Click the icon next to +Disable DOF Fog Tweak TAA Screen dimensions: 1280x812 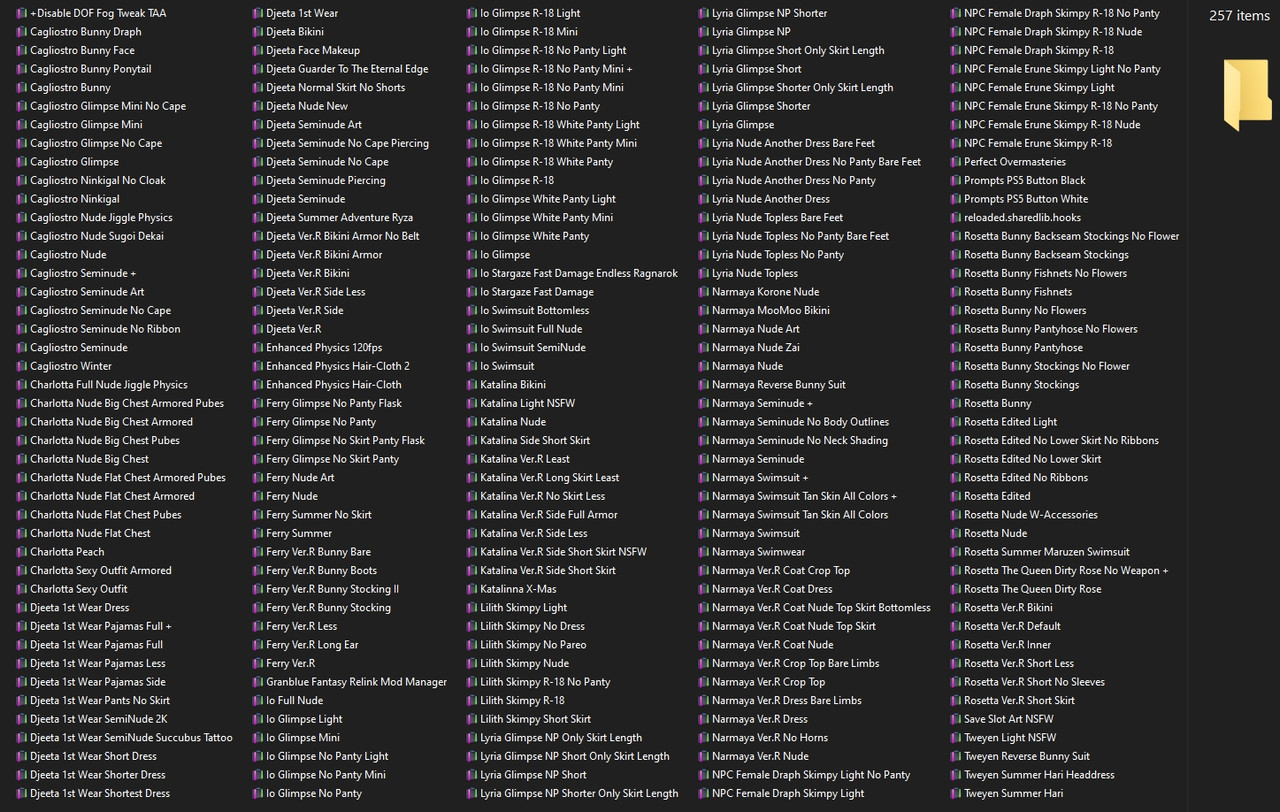point(22,13)
